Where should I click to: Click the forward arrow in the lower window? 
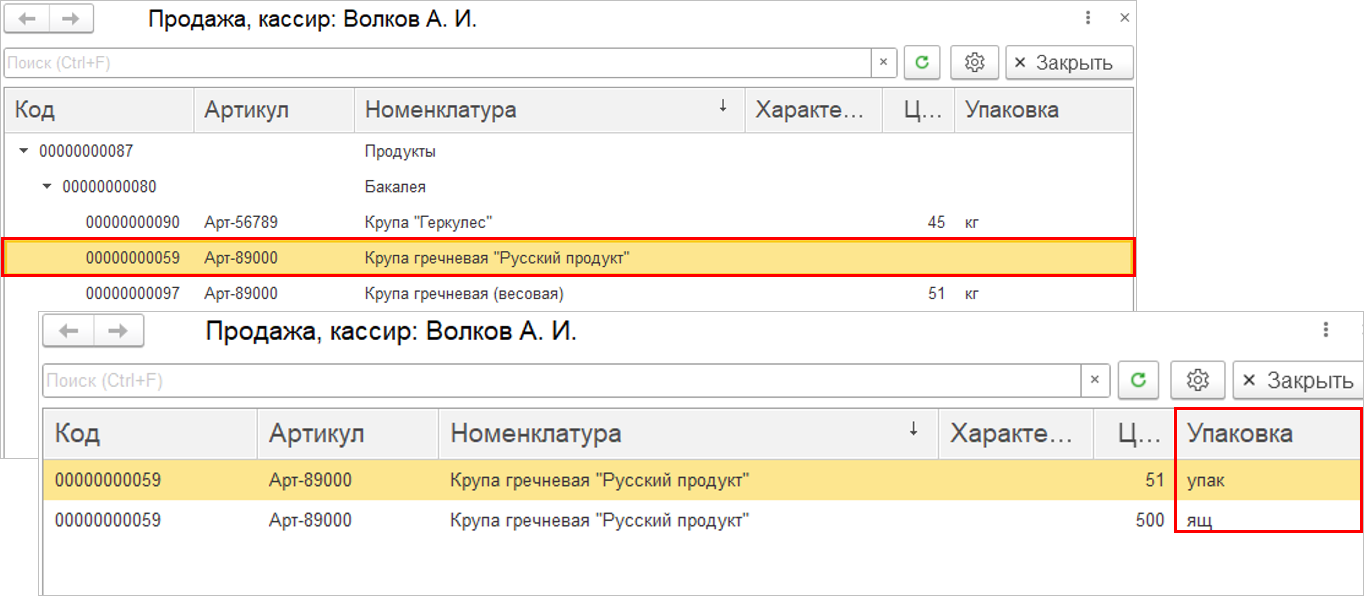coord(119,331)
